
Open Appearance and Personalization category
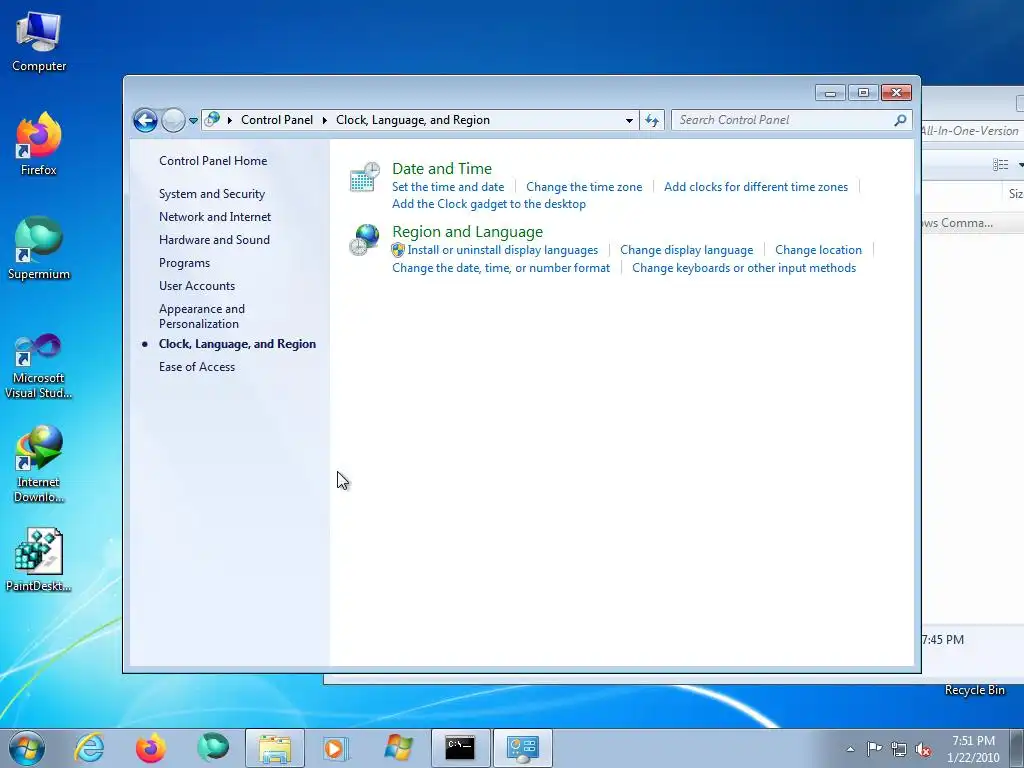point(202,316)
